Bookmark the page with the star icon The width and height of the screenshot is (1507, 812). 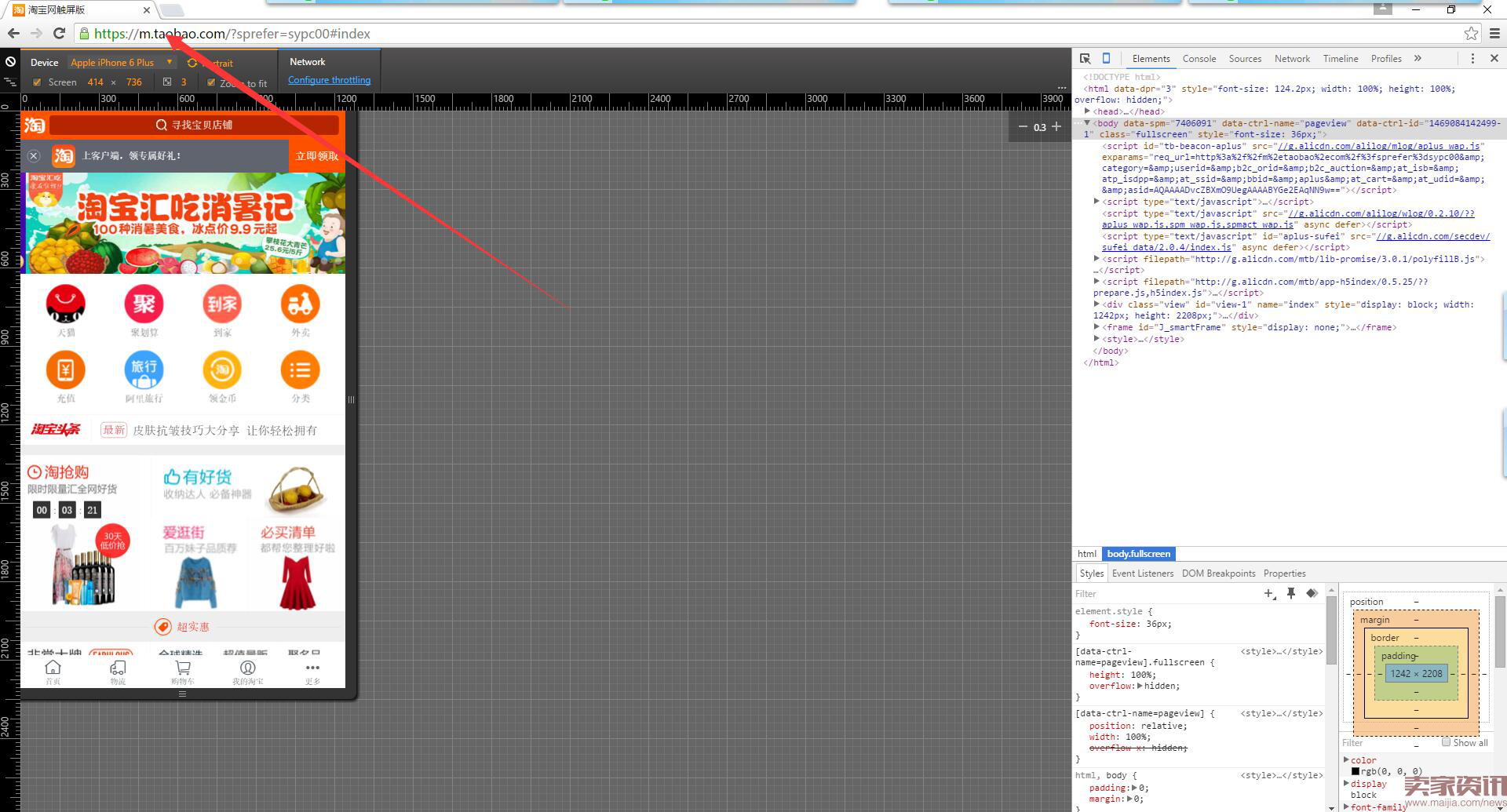coord(1471,33)
